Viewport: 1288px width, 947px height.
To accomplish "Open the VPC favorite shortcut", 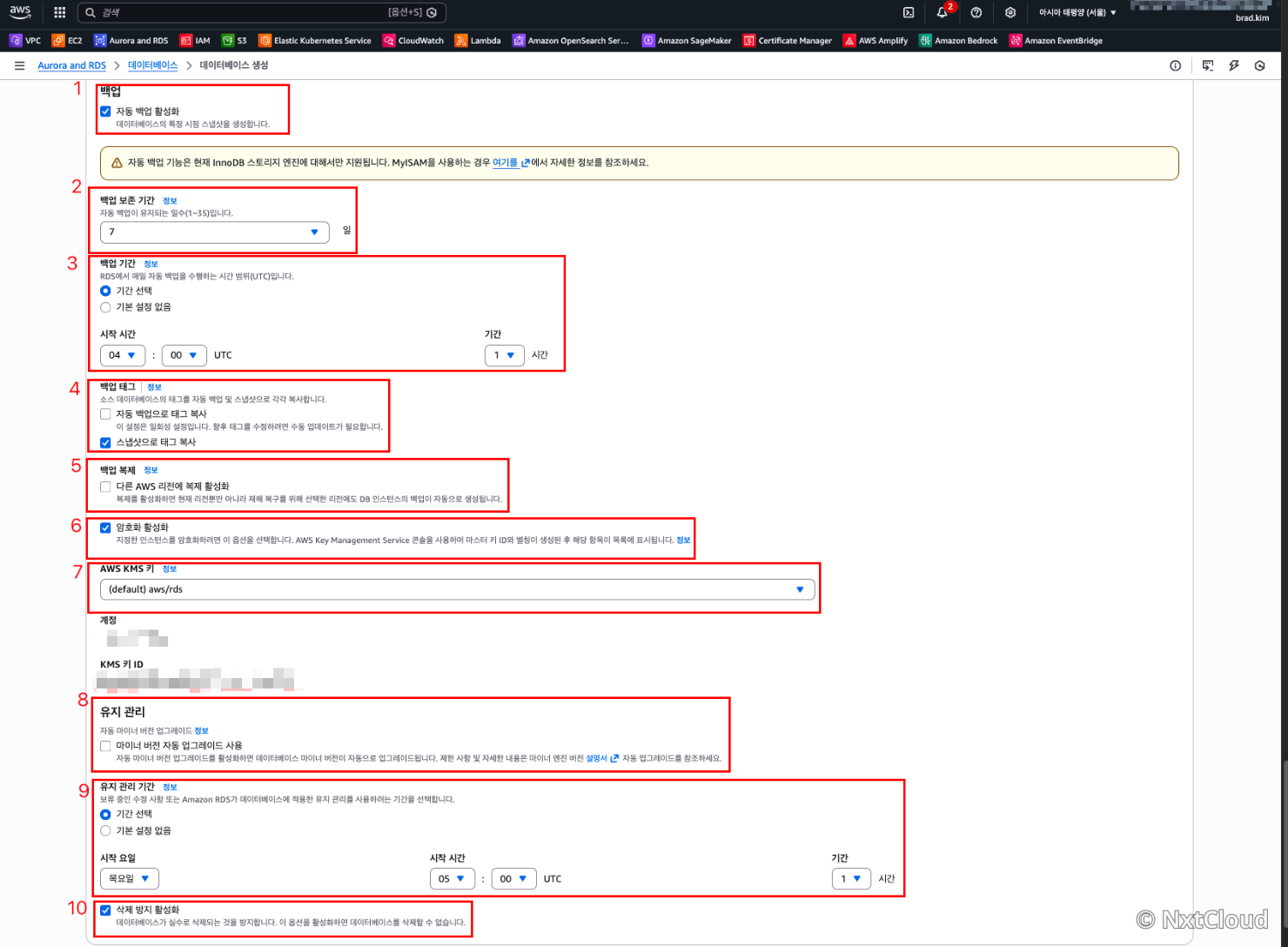I will coord(25,40).
